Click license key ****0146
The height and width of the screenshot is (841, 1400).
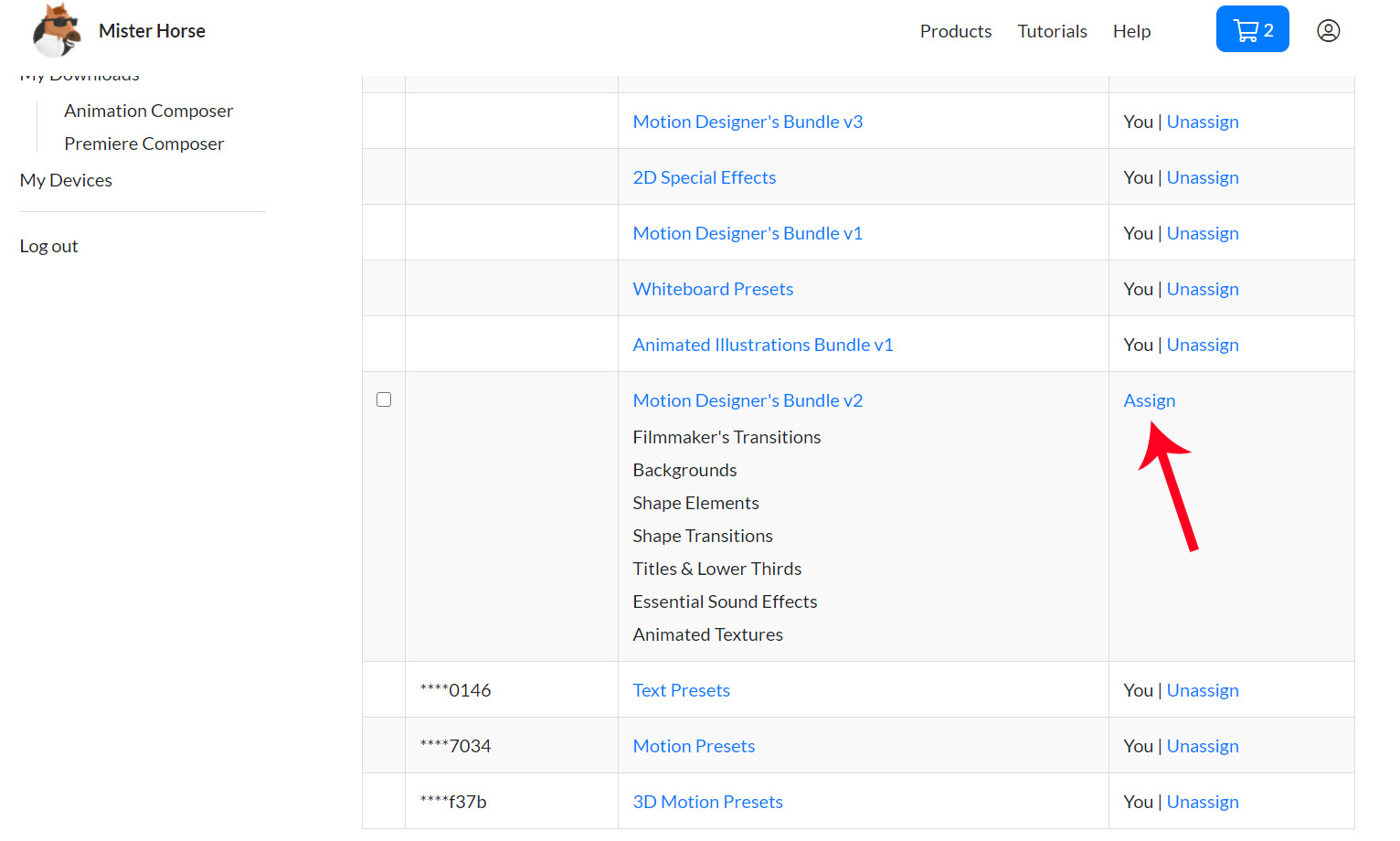coord(455,690)
